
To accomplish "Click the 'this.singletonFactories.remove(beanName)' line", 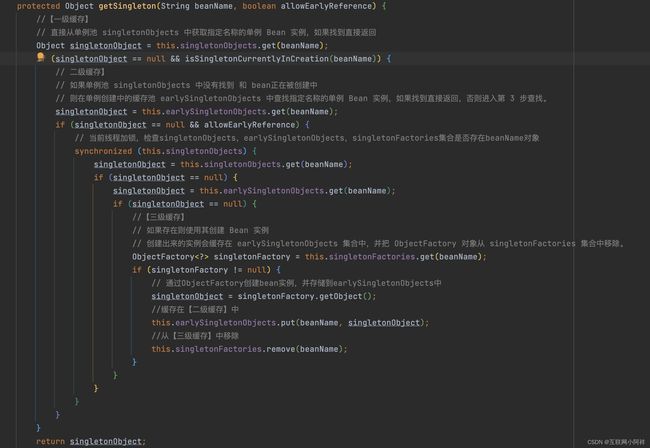I will click(x=249, y=349).
